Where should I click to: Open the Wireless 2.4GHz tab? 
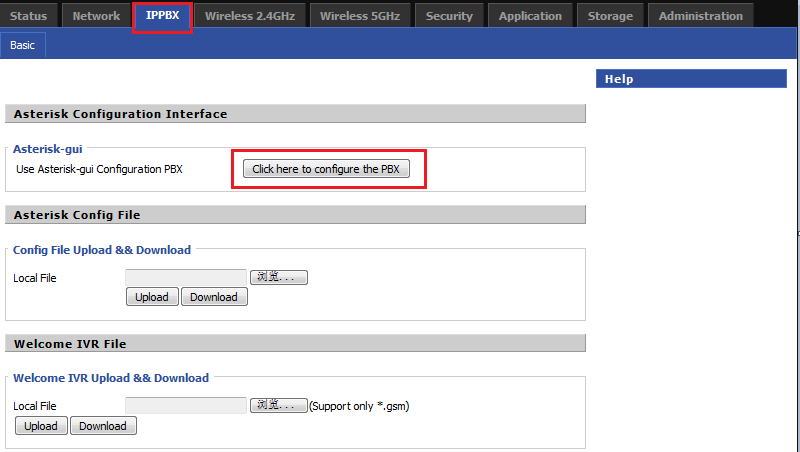point(250,16)
